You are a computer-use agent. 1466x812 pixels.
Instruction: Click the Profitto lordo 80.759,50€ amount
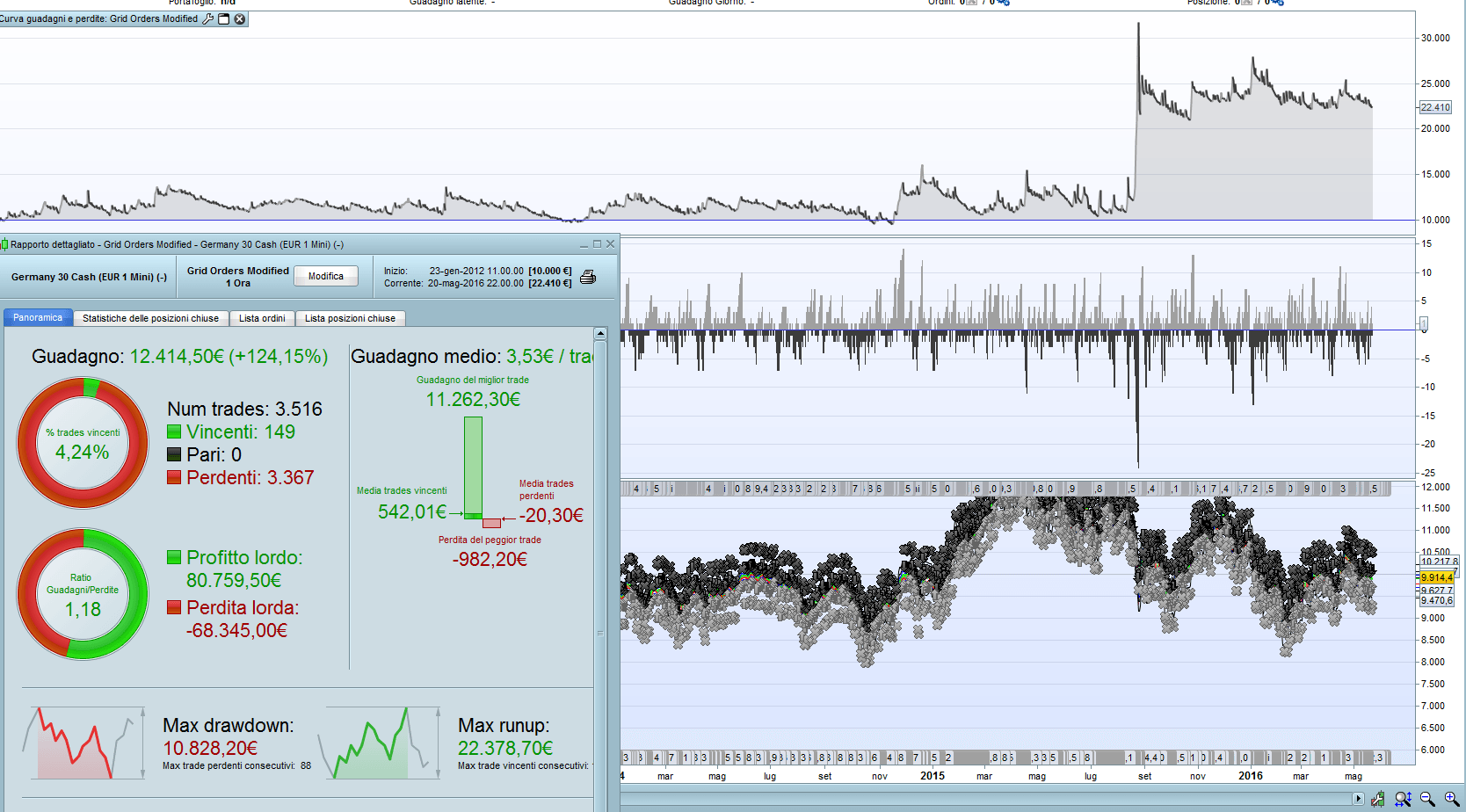click(234, 580)
